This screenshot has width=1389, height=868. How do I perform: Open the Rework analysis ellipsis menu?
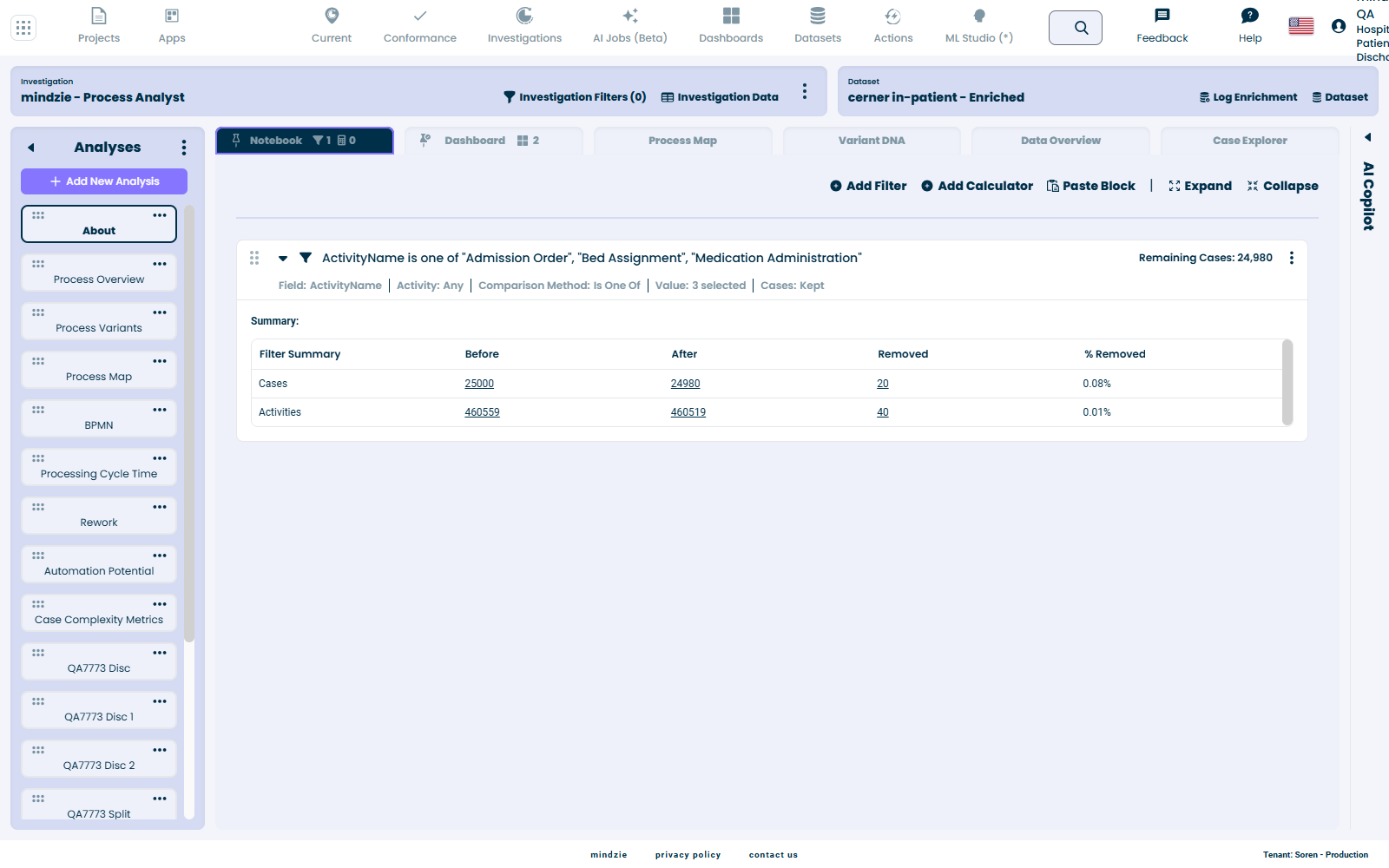point(160,507)
